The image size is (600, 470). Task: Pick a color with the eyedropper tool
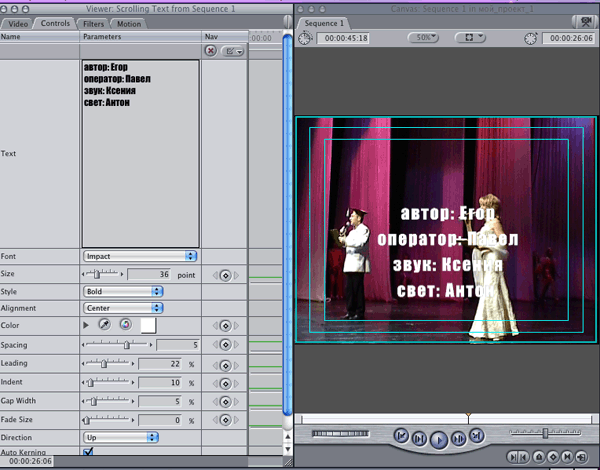click(x=104, y=325)
